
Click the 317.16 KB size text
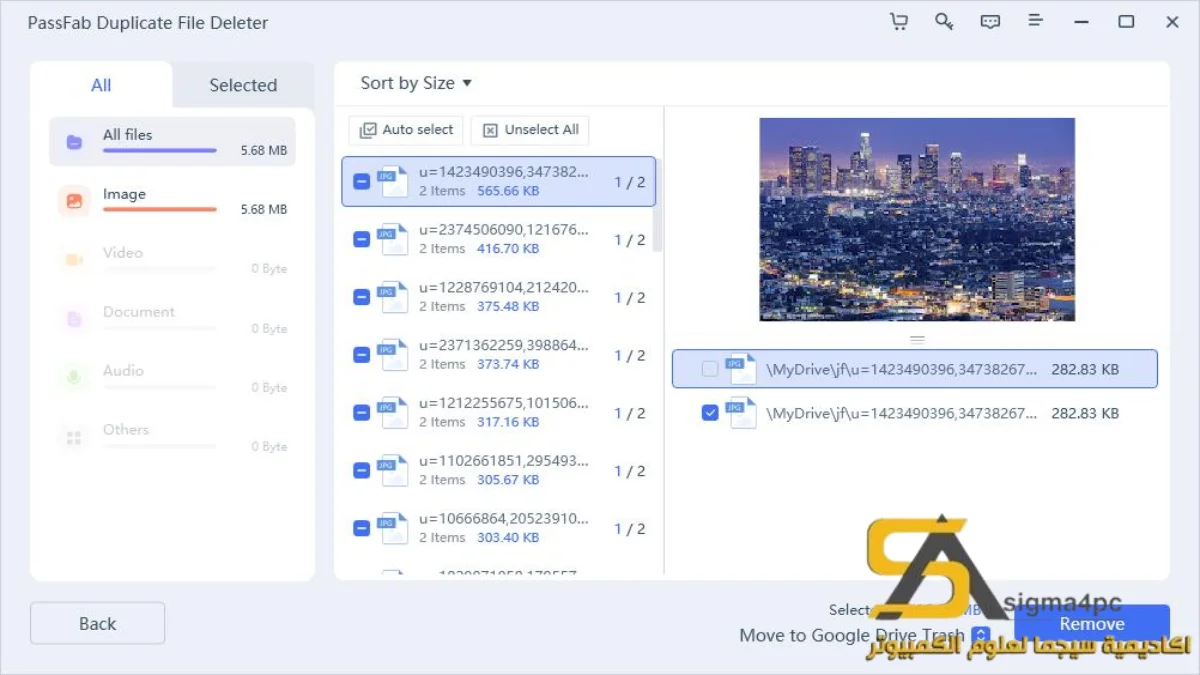(508, 423)
